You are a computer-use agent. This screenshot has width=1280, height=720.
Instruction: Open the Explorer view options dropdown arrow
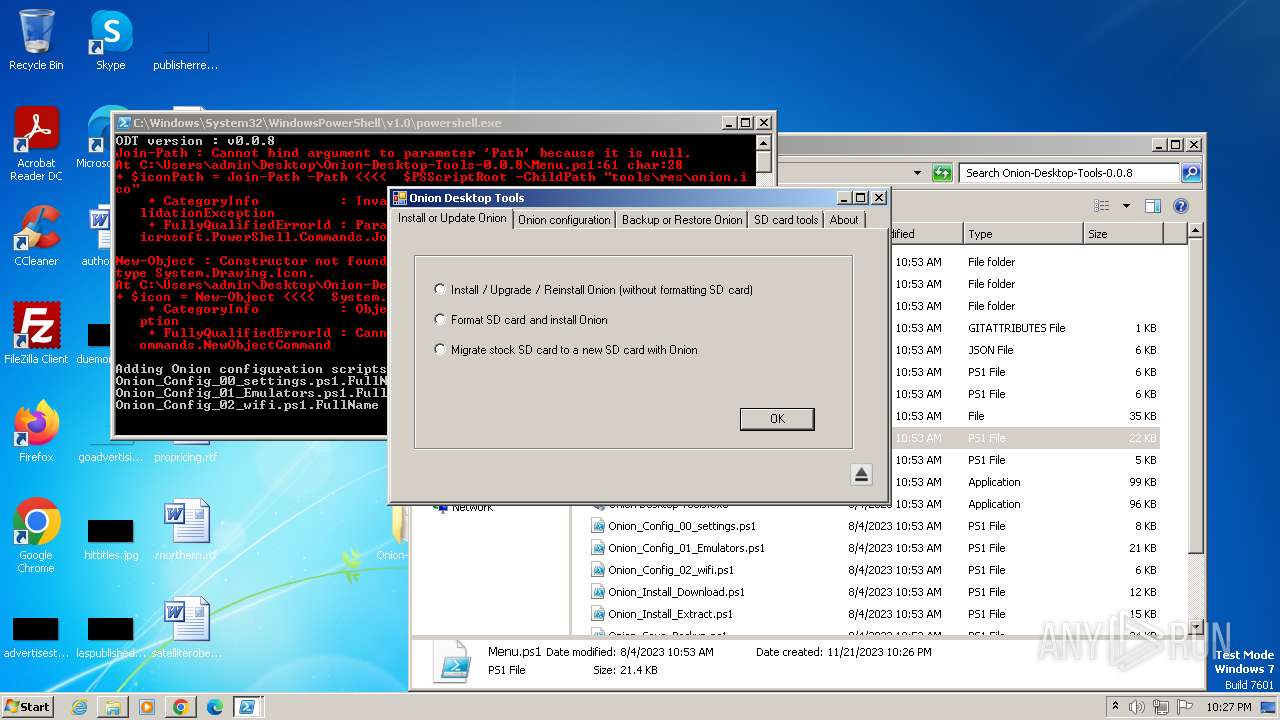[x=1126, y=206]
